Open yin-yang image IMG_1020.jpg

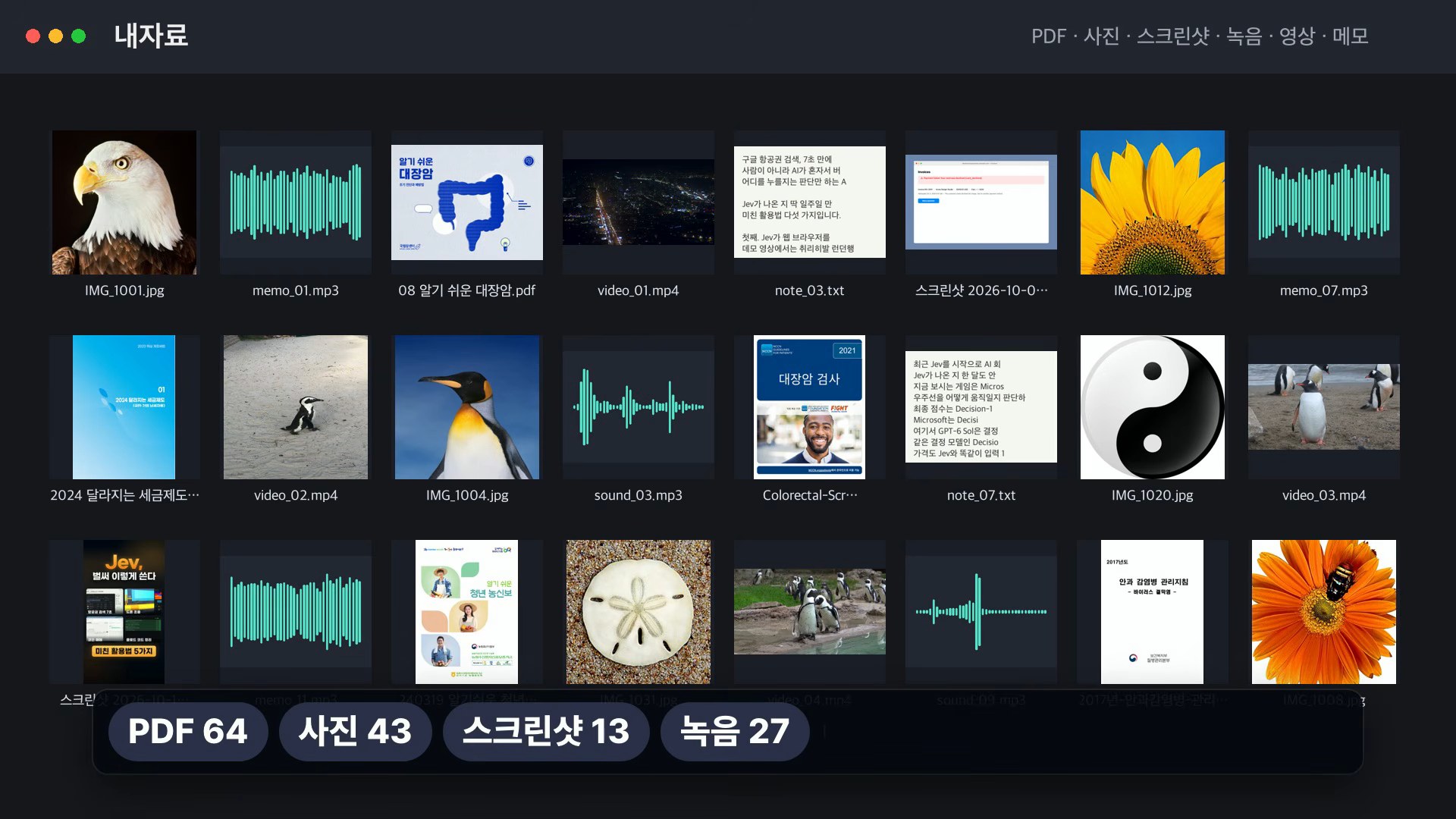1153,407
